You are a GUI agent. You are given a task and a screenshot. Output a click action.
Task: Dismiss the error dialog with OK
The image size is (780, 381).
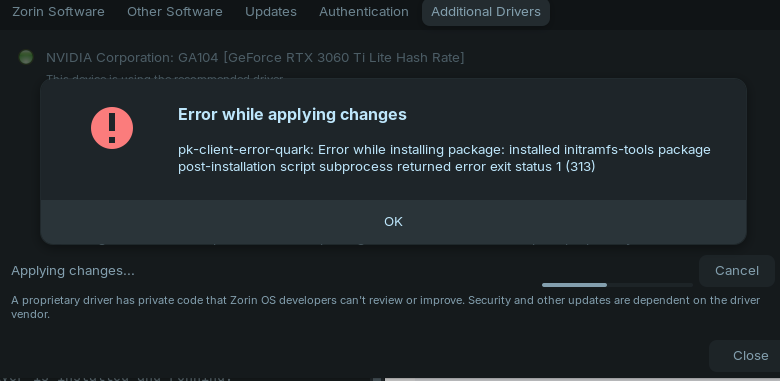coord(393,222)
